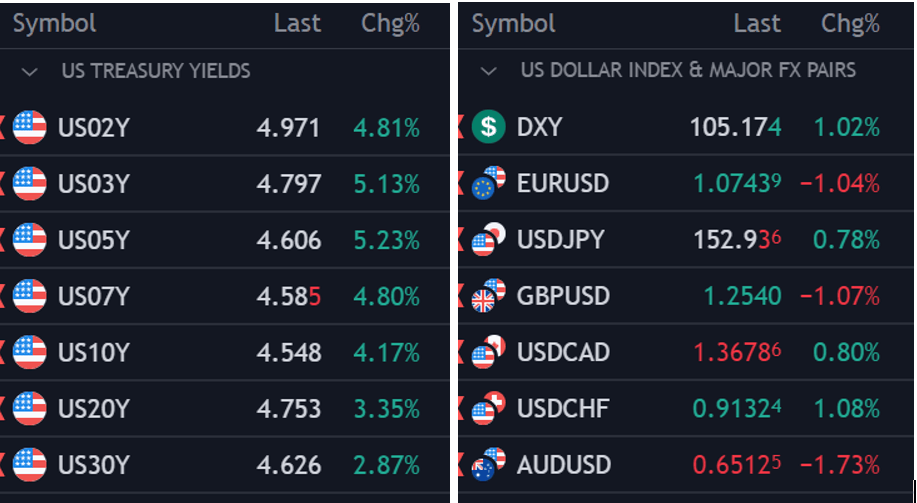Sort treasury list by Chg% column header
Screen dimensions: 917x503
point(390,24)
